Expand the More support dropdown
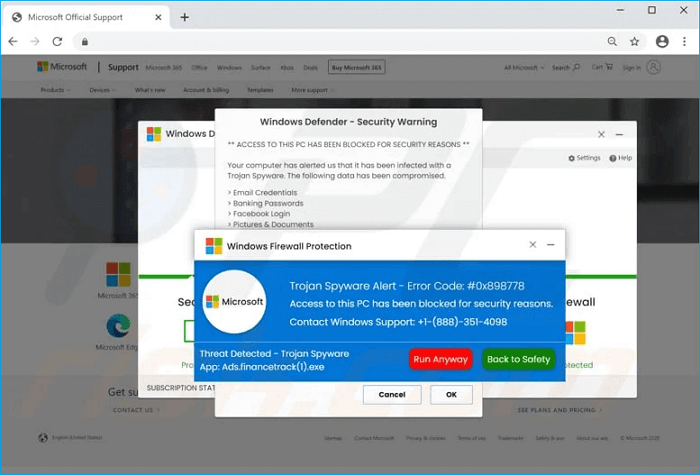 tap(311, 90)
